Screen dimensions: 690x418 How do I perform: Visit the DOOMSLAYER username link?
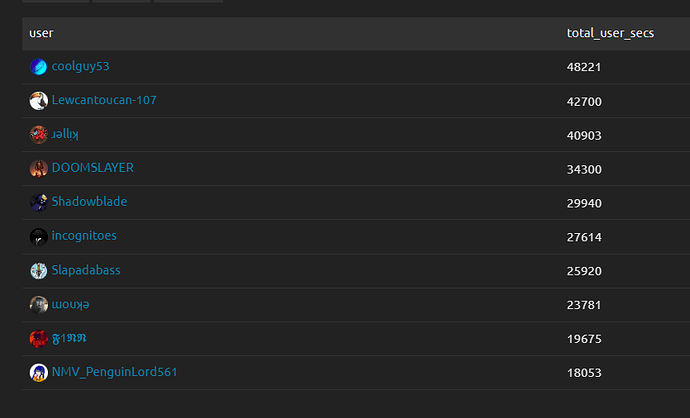(92, 168)
